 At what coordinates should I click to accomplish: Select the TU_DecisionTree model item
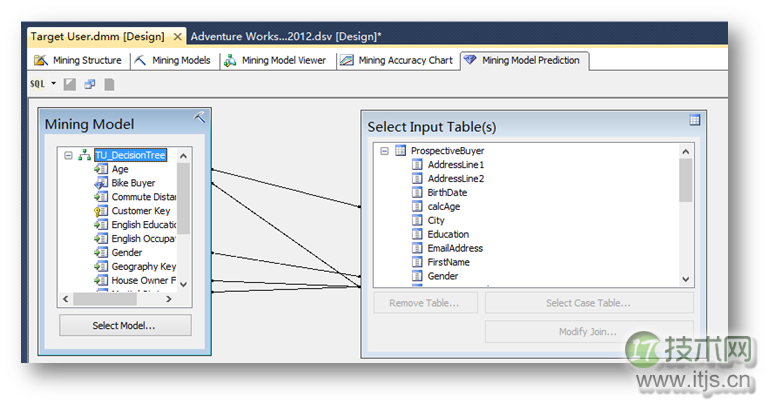131,155
